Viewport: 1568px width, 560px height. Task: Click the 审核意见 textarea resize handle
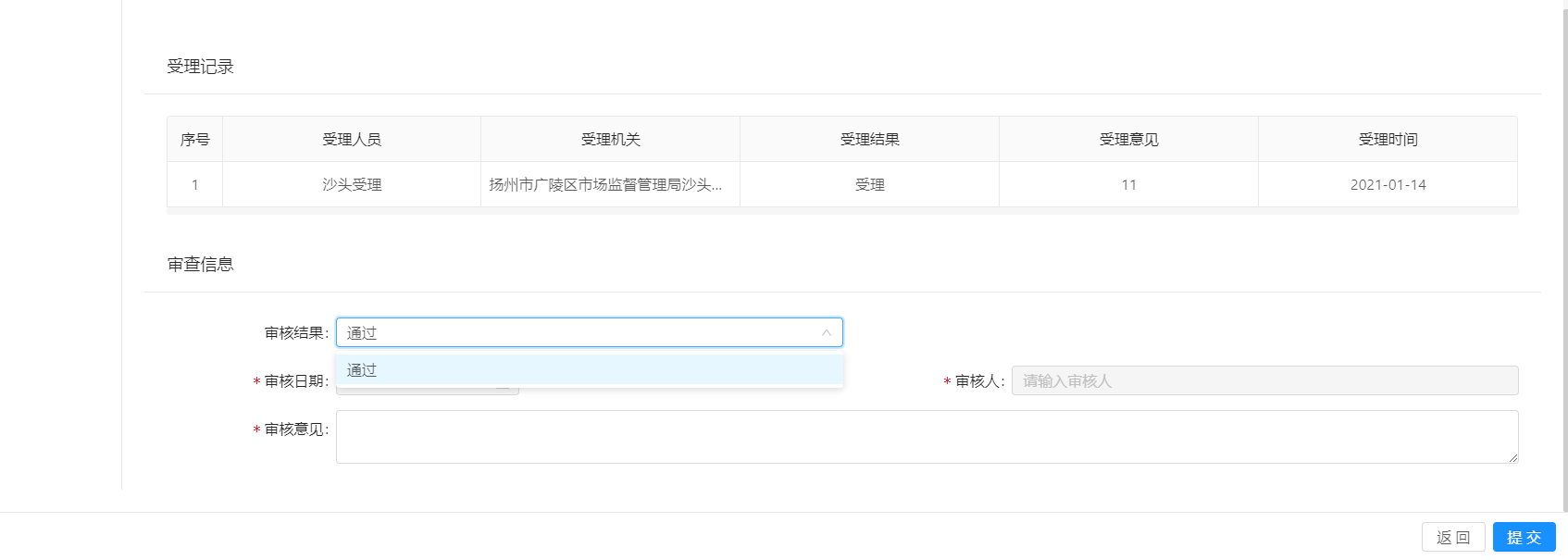click(1512, 457)
